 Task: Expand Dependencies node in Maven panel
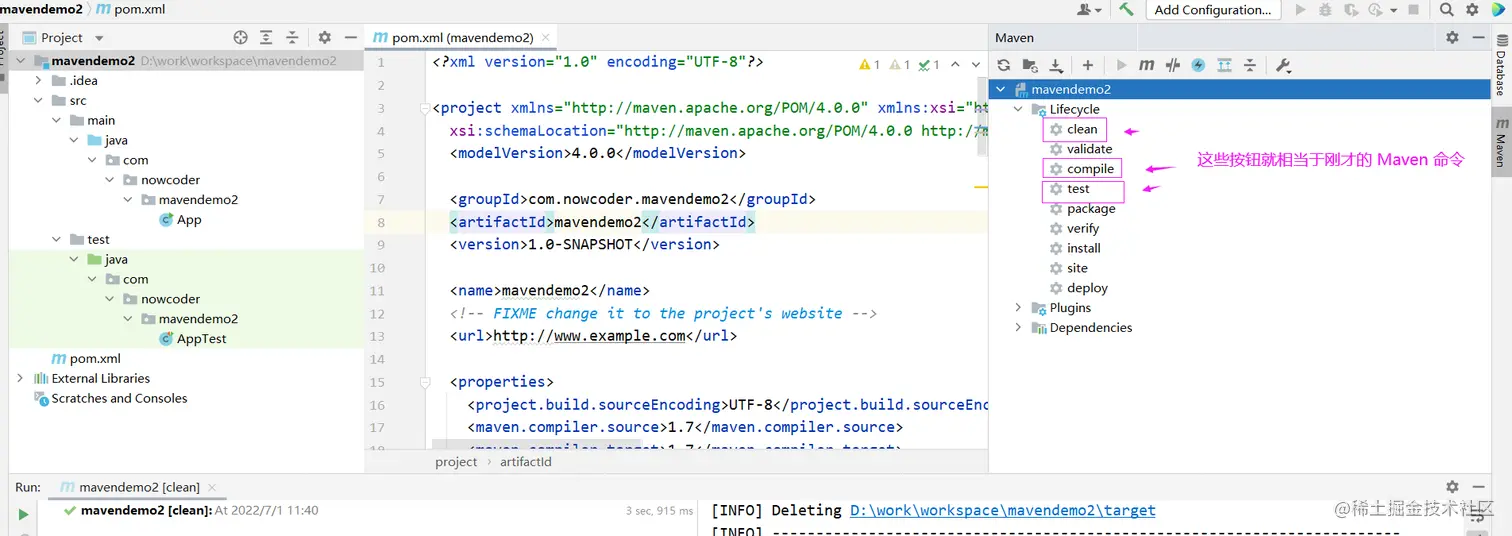[x=1018, y=327]
